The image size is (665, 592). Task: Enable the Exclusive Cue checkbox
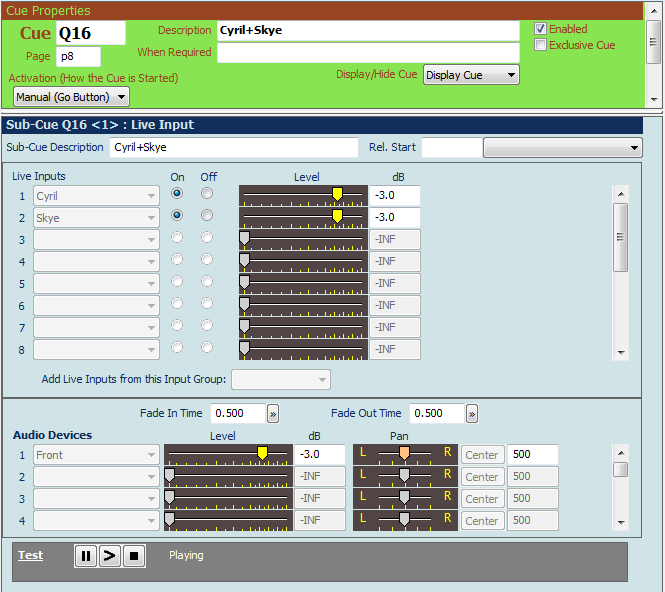click(541, 45)
